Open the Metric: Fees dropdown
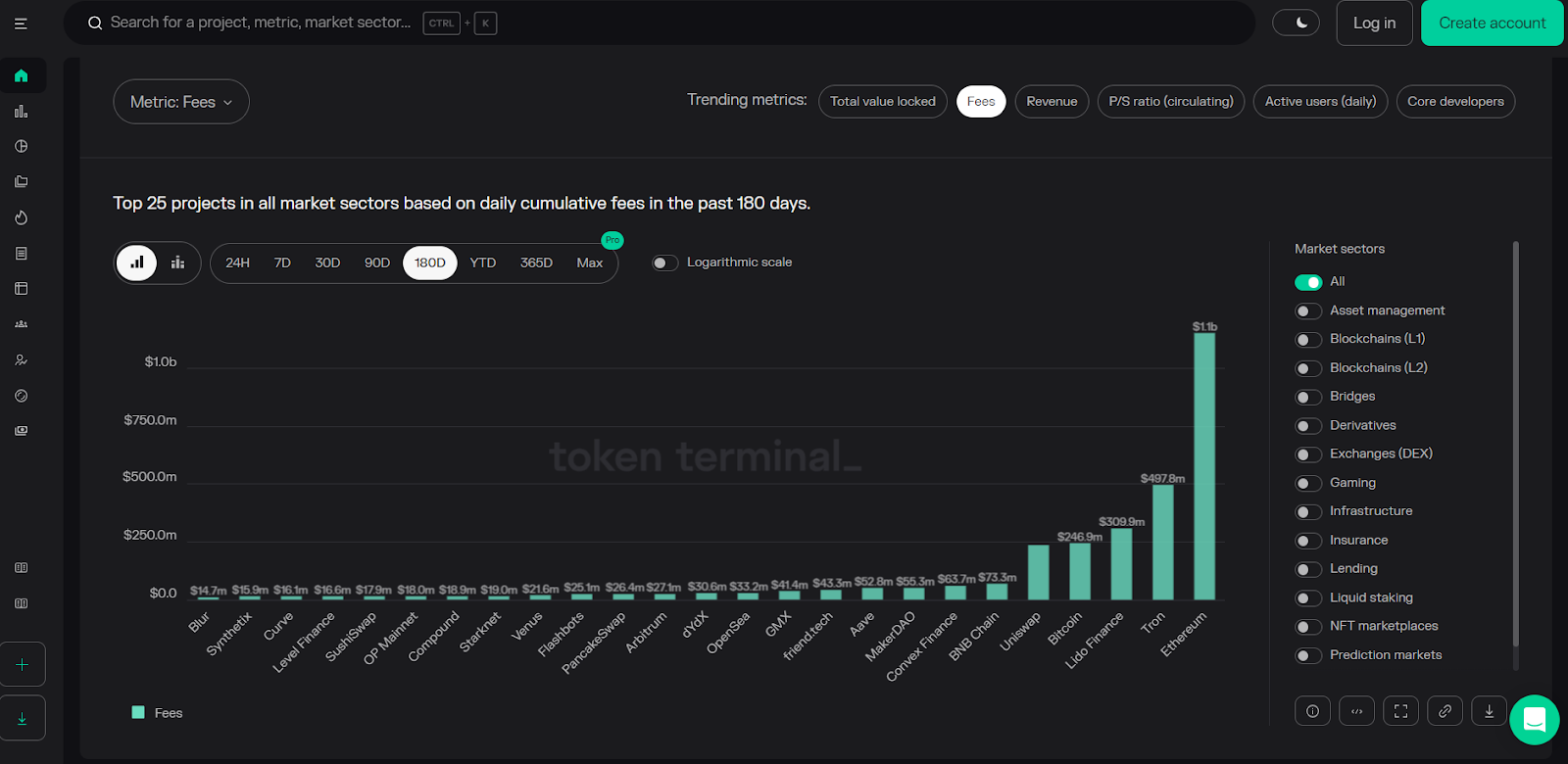 point(181,102)
